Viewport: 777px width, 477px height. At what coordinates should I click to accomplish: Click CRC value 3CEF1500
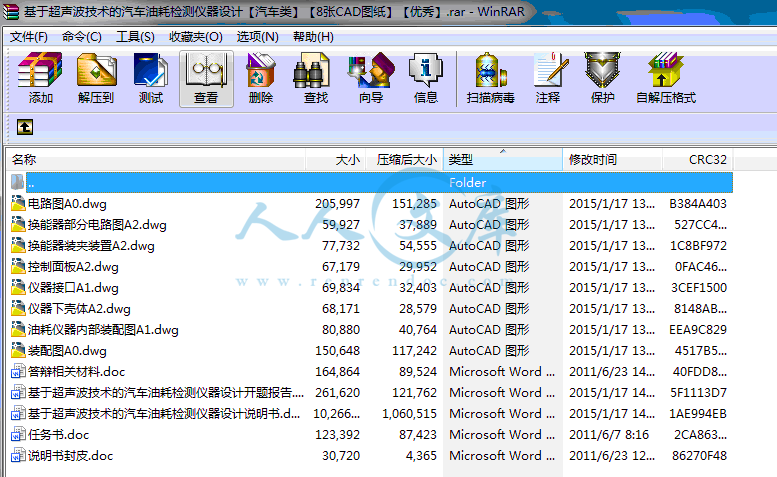pyautogui.click(x=699, y=288)
